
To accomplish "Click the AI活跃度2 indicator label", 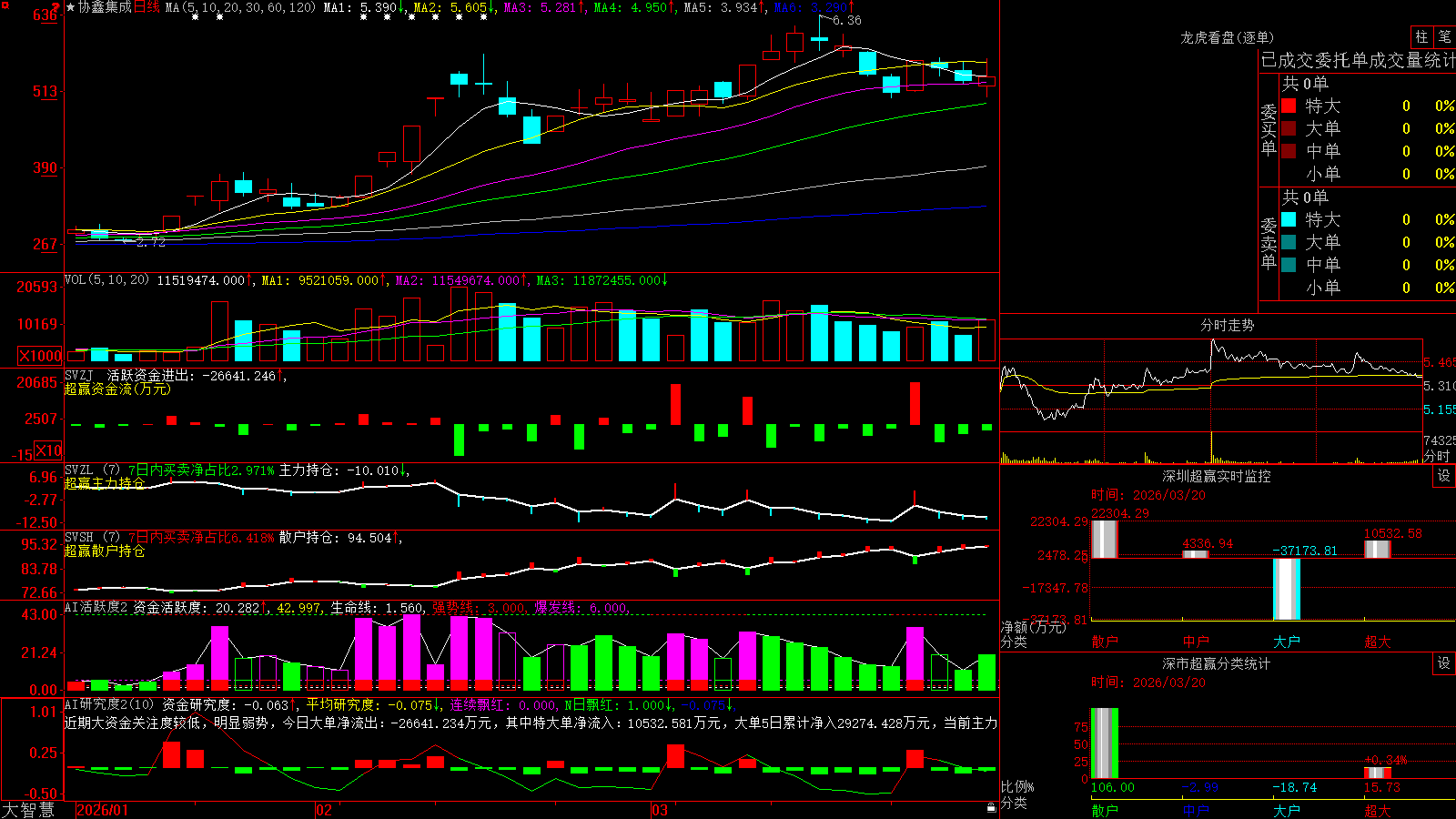I will click(96, 608).
